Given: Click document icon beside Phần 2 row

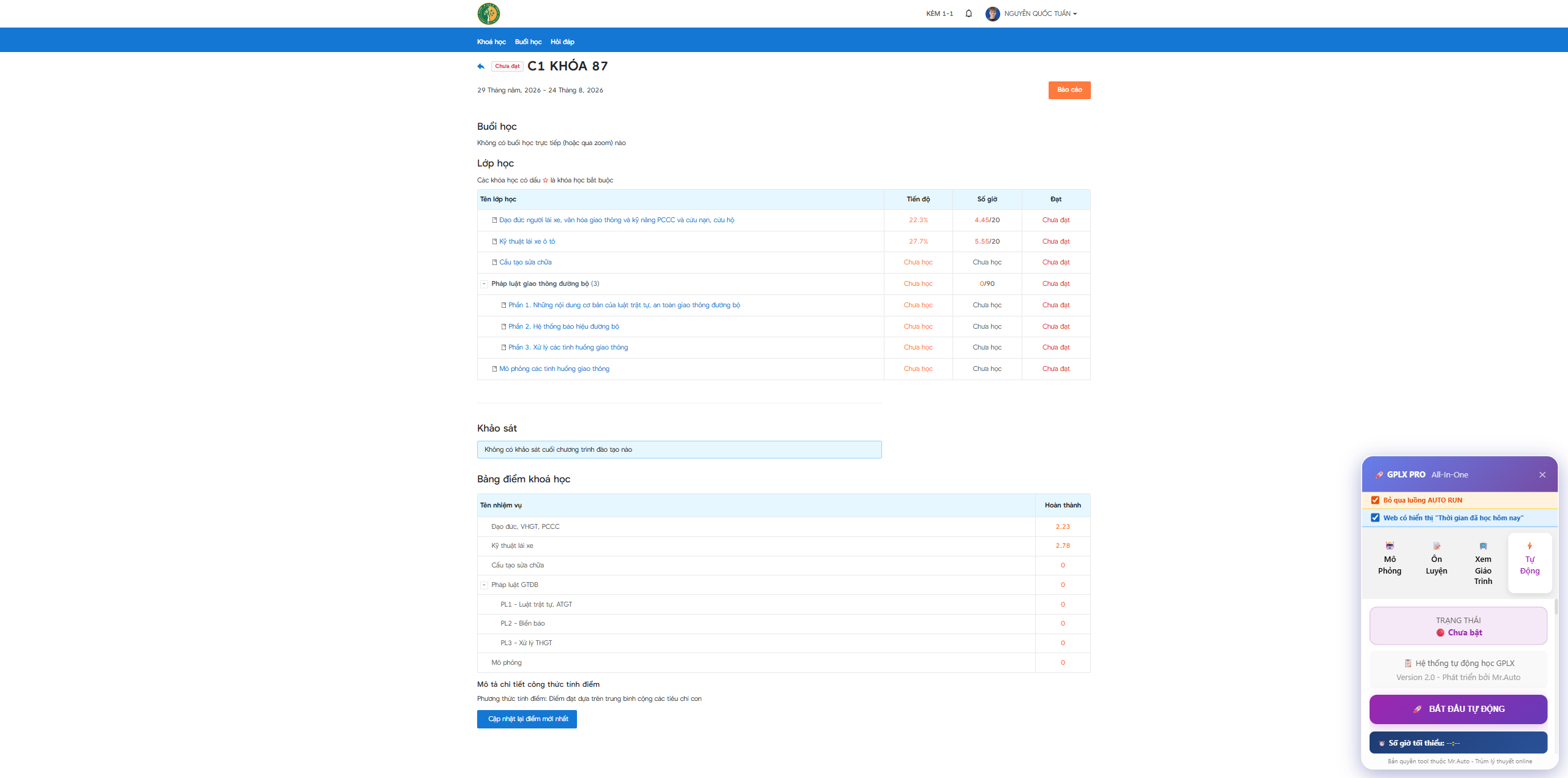Looking at the screenshot, I should tap(503, 327).
